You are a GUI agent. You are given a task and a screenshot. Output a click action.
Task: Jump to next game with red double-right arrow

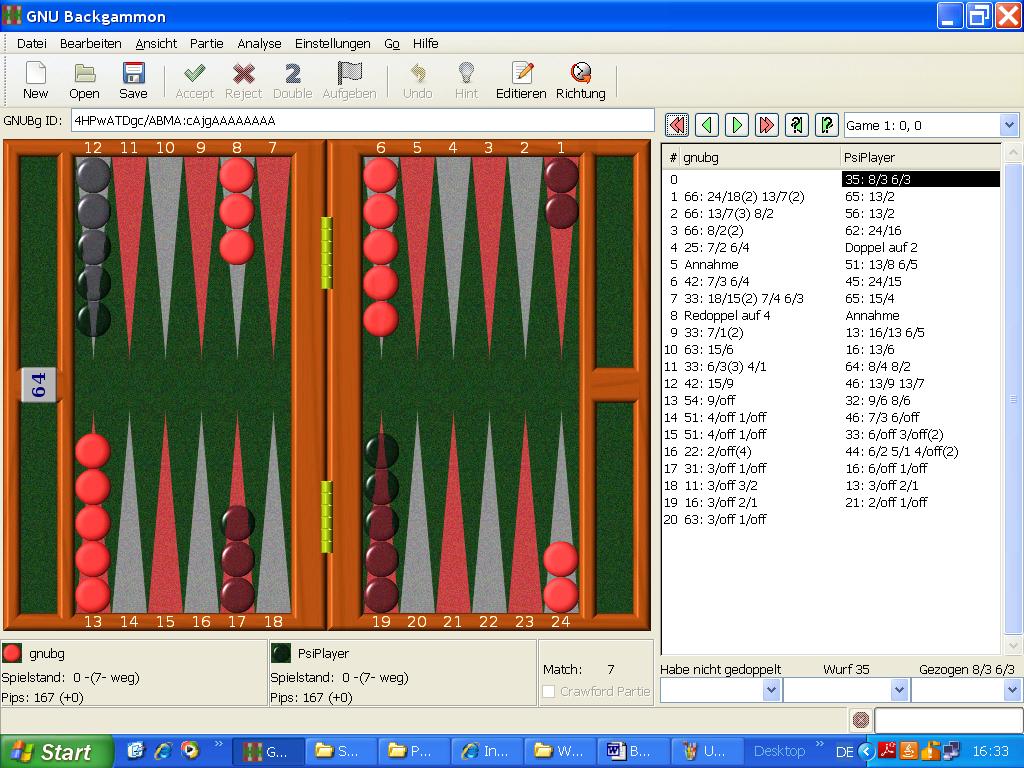pyautogui.click(x=767, y=125)
